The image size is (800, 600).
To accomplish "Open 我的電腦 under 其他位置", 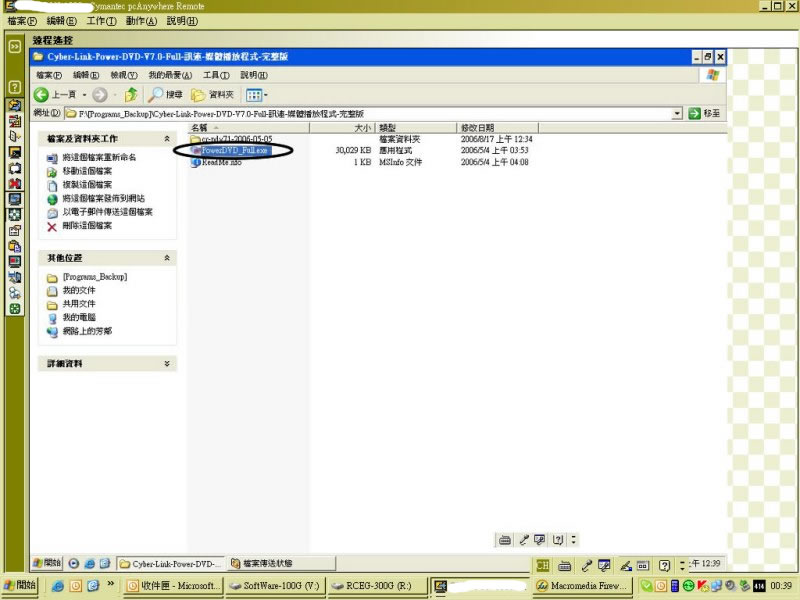I will pyautogui.click(x=79, y=317).
